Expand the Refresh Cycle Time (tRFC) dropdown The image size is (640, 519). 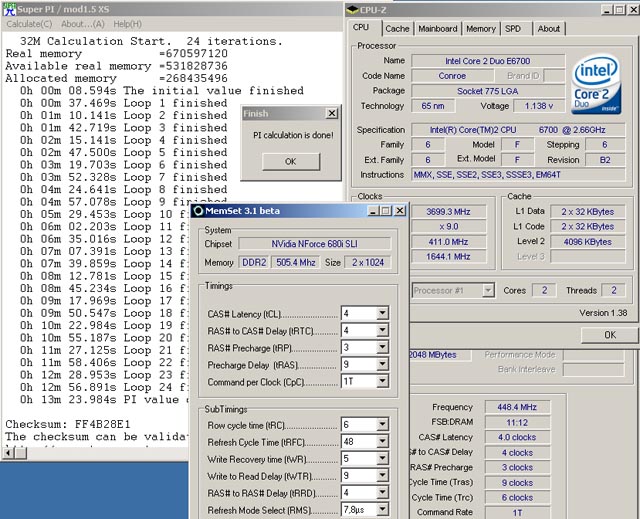(382, 441)
